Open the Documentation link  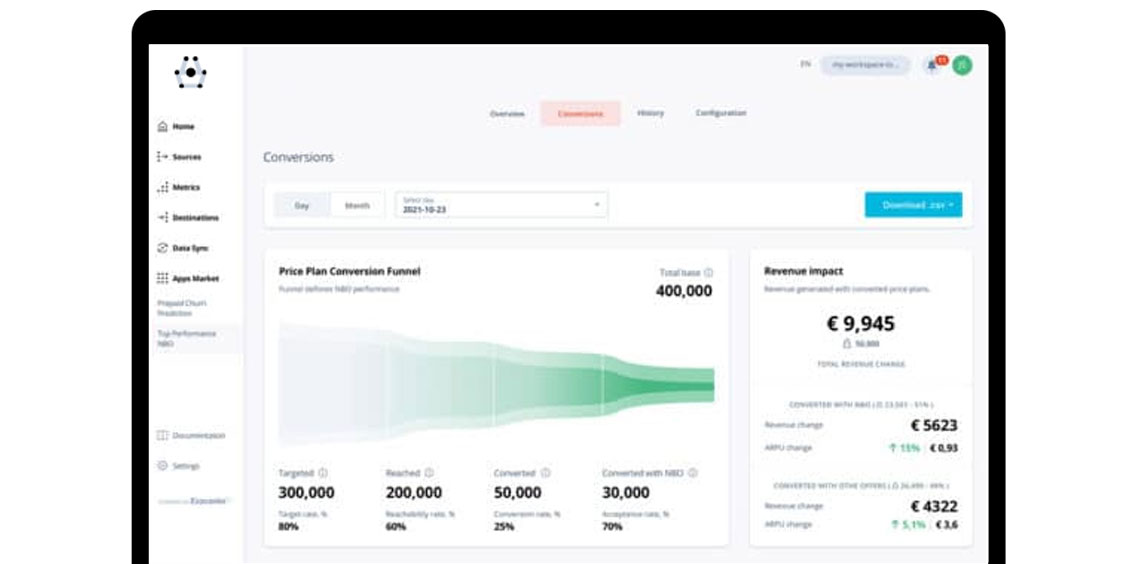tap(192, 436)
